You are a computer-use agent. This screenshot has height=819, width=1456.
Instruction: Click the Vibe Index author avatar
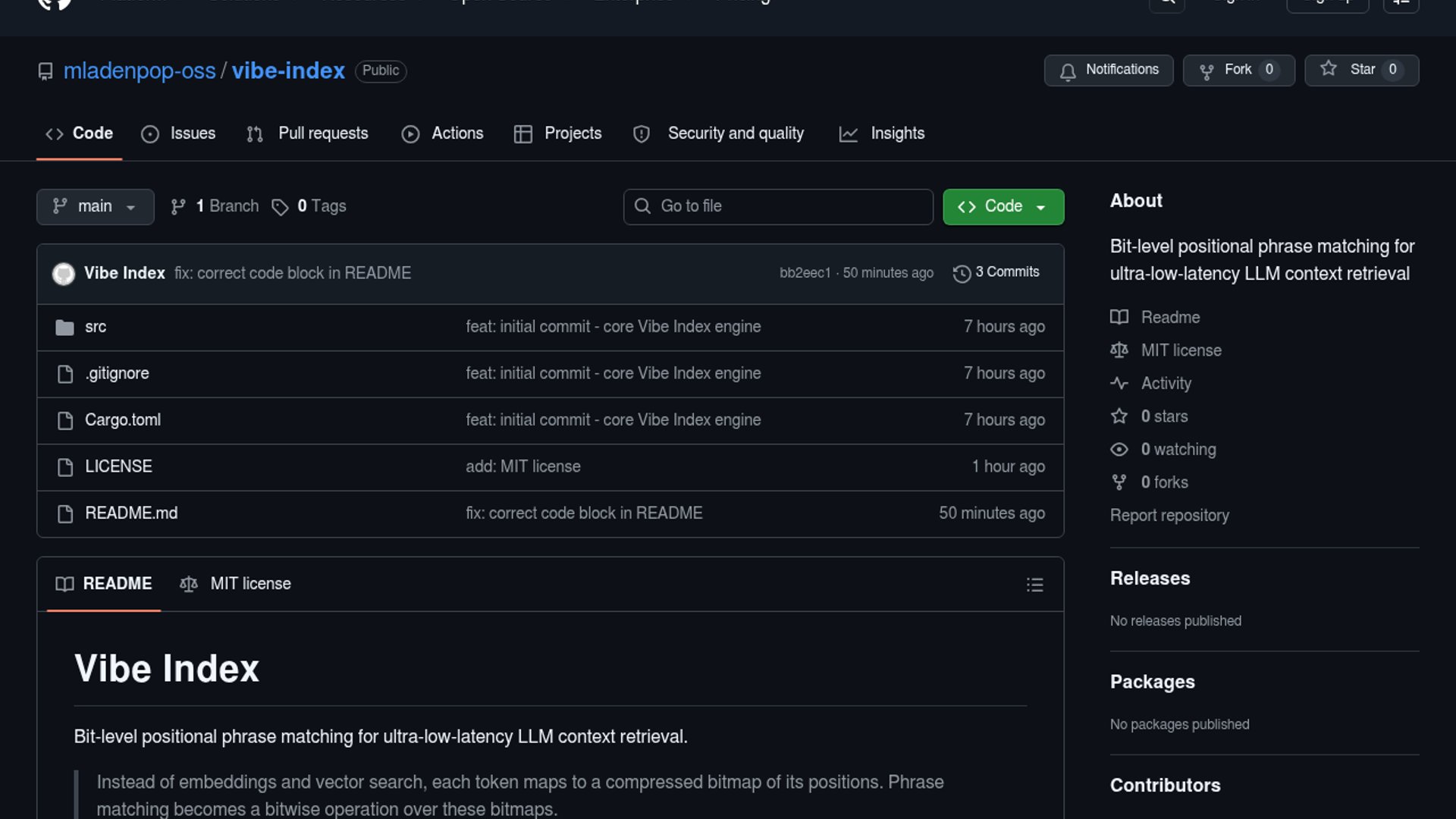pos(64,274)
